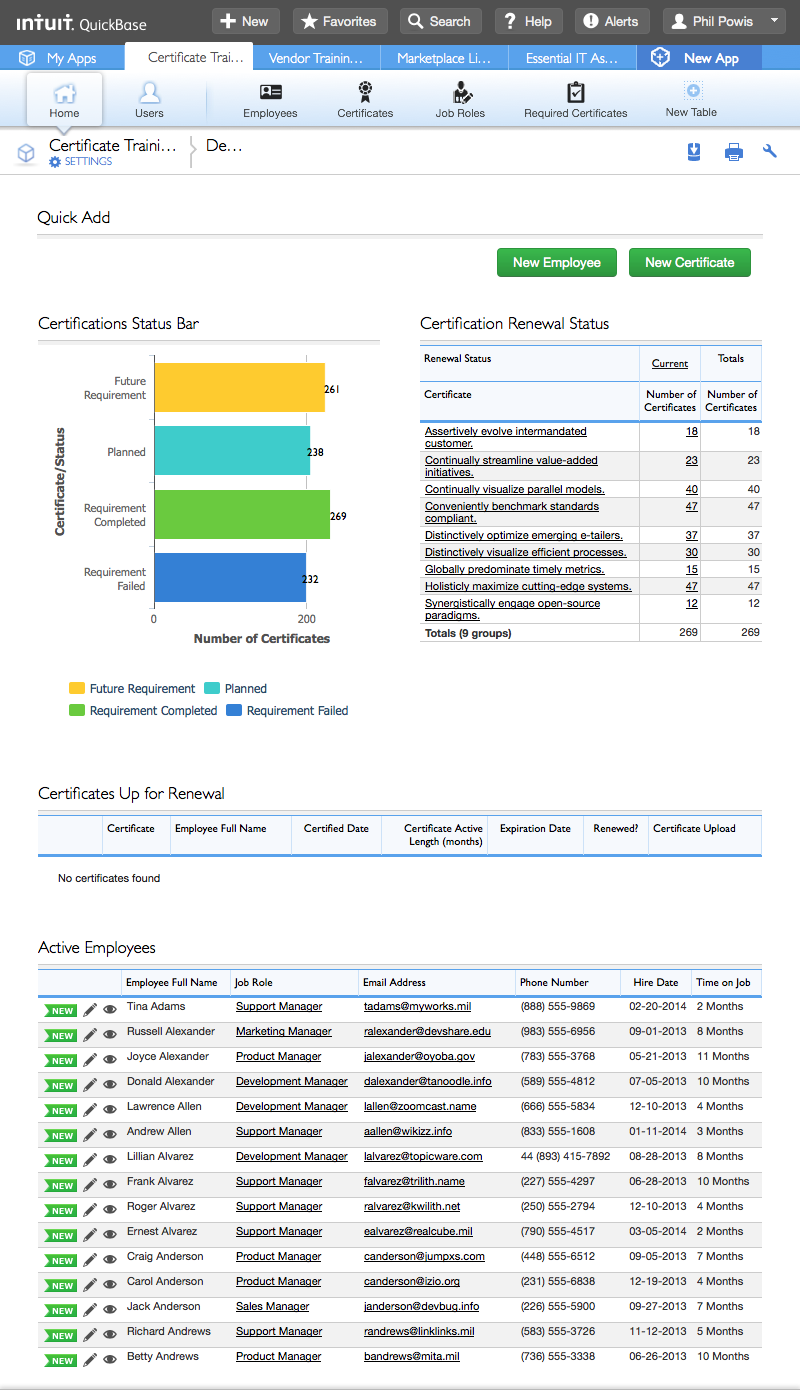View Richard Andrews record with eye icon
Viewport: 800px width, 1390px height.
point(110,1335)
